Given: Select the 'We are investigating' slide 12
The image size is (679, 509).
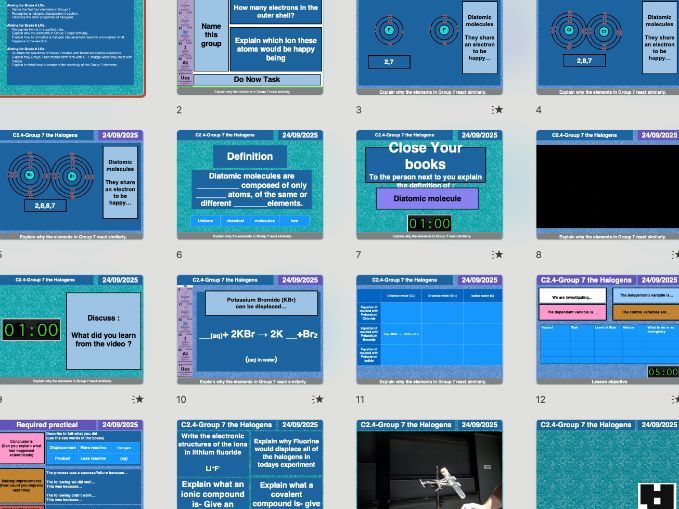Looking at the screenshot, I should [607, 329].
